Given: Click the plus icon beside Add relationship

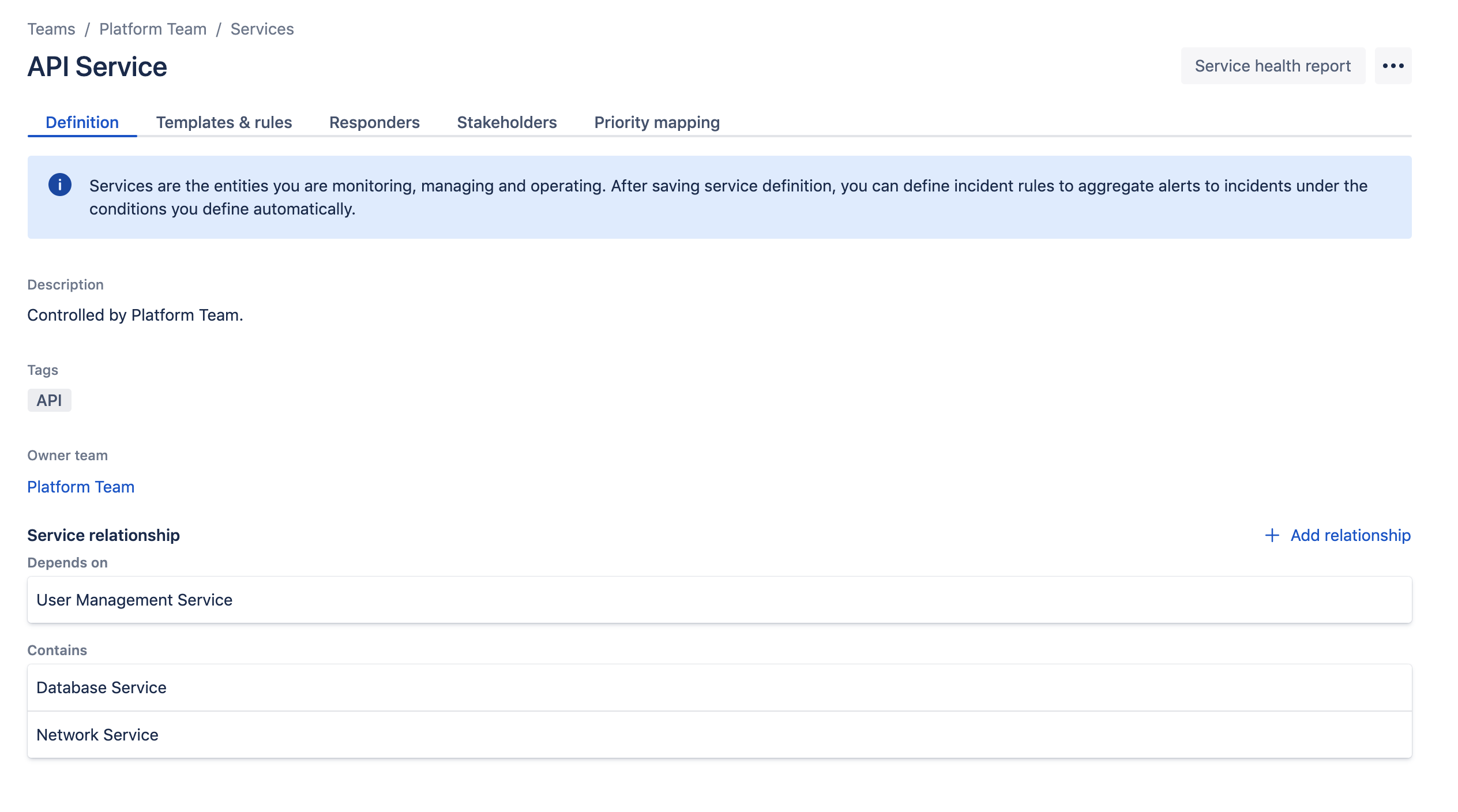Looking at the screenshot, I should [x=1272, y=535].
